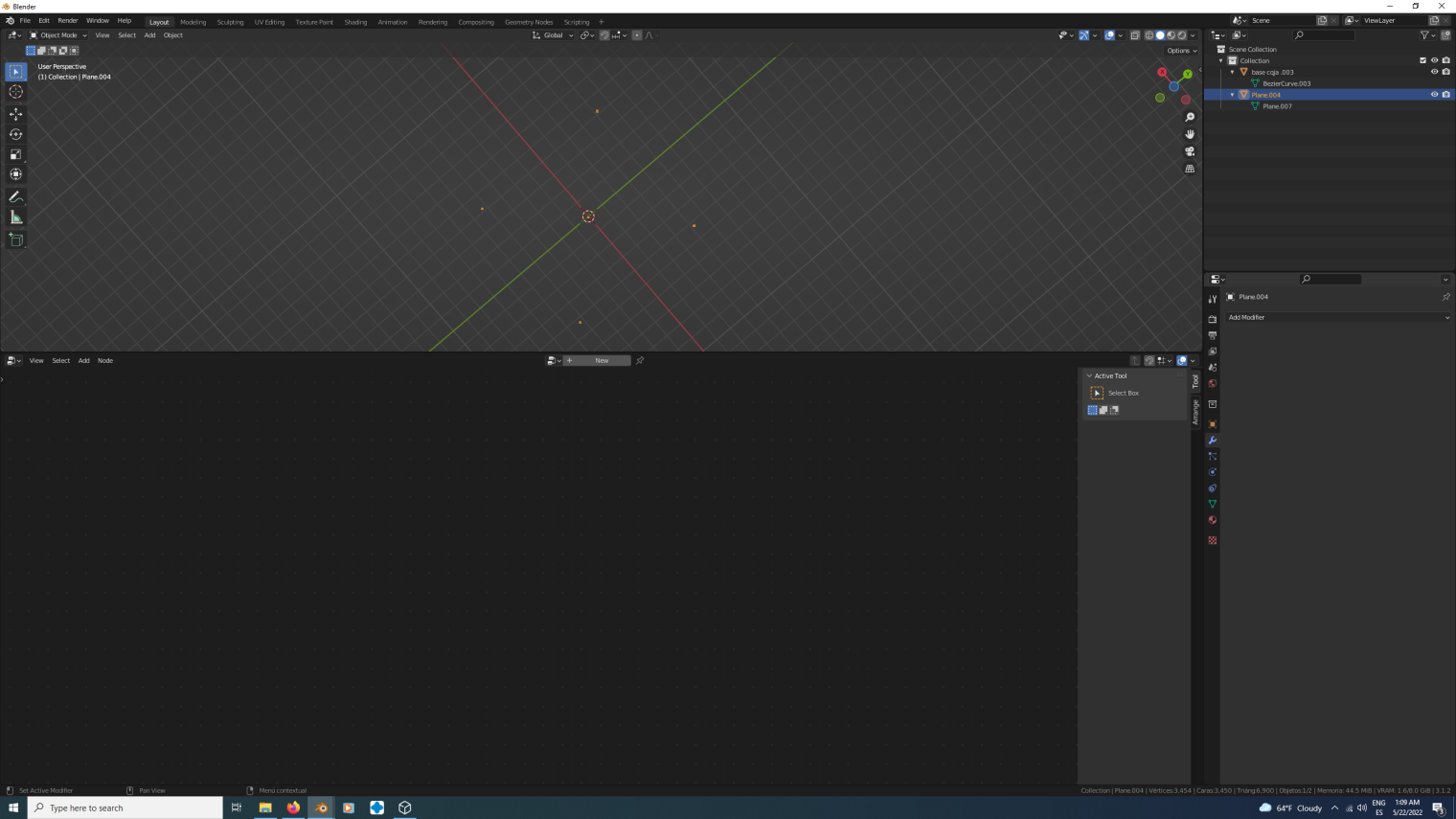The height and width of the screenshot is (819, 1456).
Task: Pick the Measure tool
Action: (x=15, y=217)
